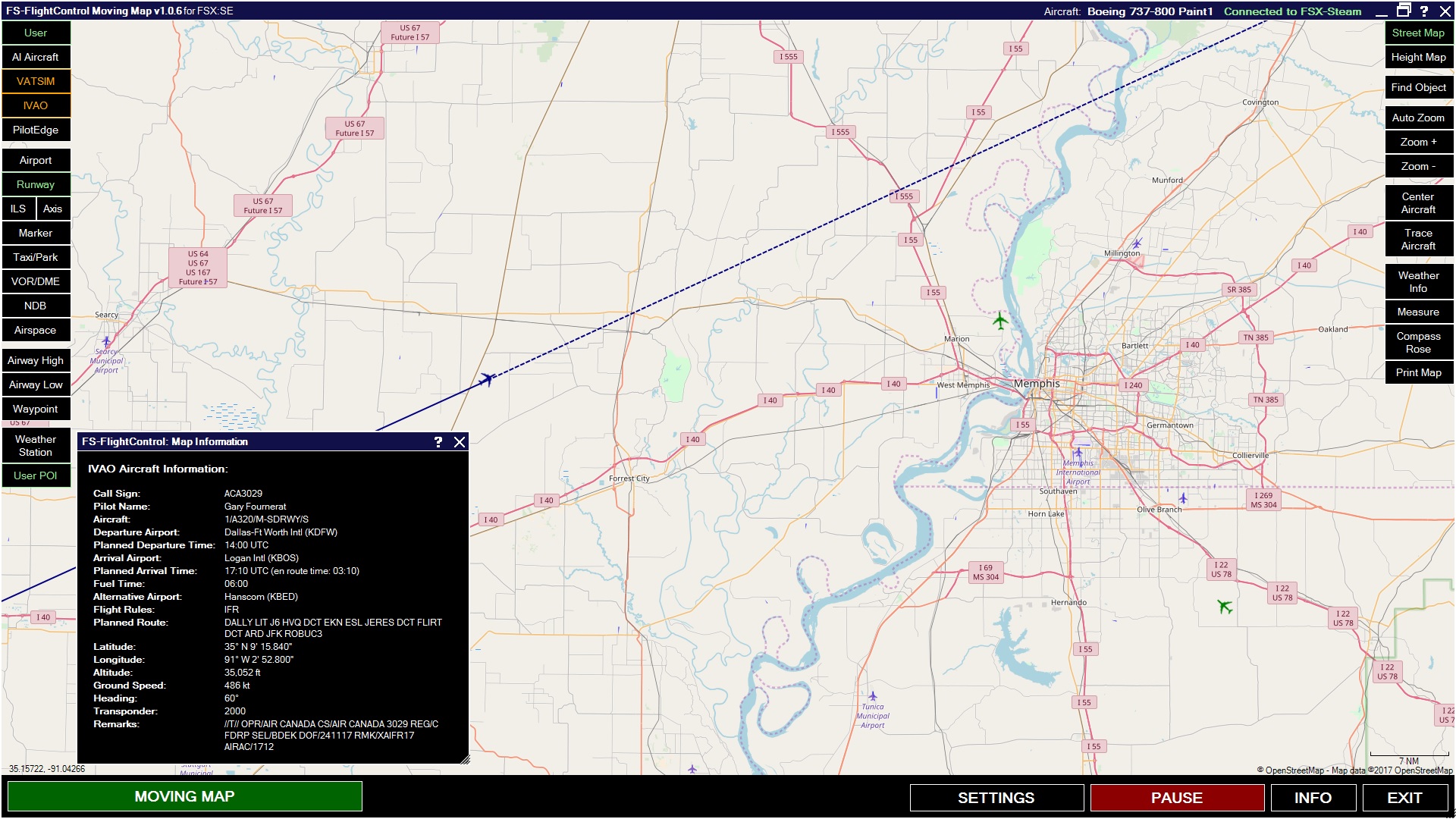Open the Find Object search
Screen dimensions: 1456x819
pyautogui.click(x=1417, y=87)
